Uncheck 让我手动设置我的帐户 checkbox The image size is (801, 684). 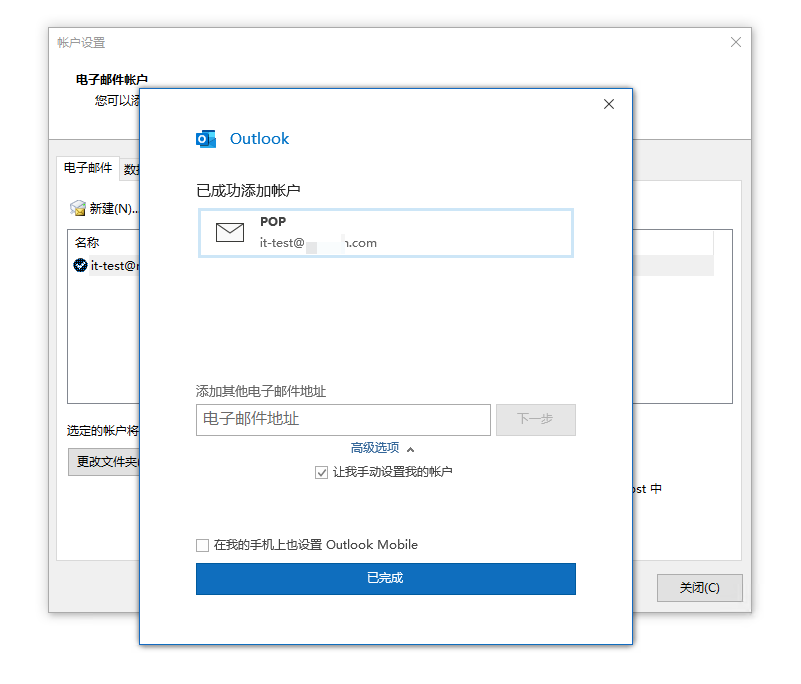321,473
